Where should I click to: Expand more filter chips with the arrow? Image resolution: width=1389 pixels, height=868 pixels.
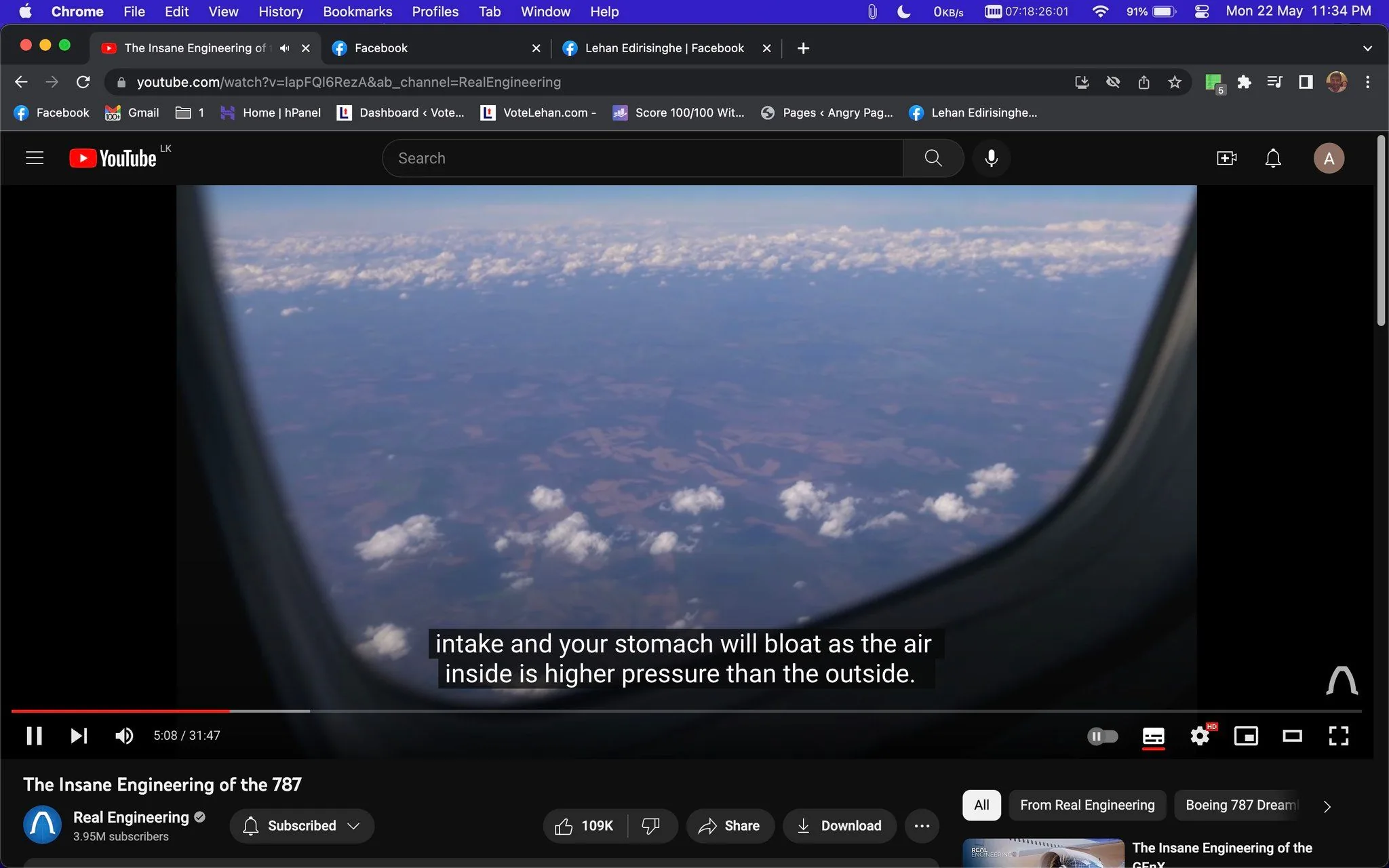(x=1325, y=806)
